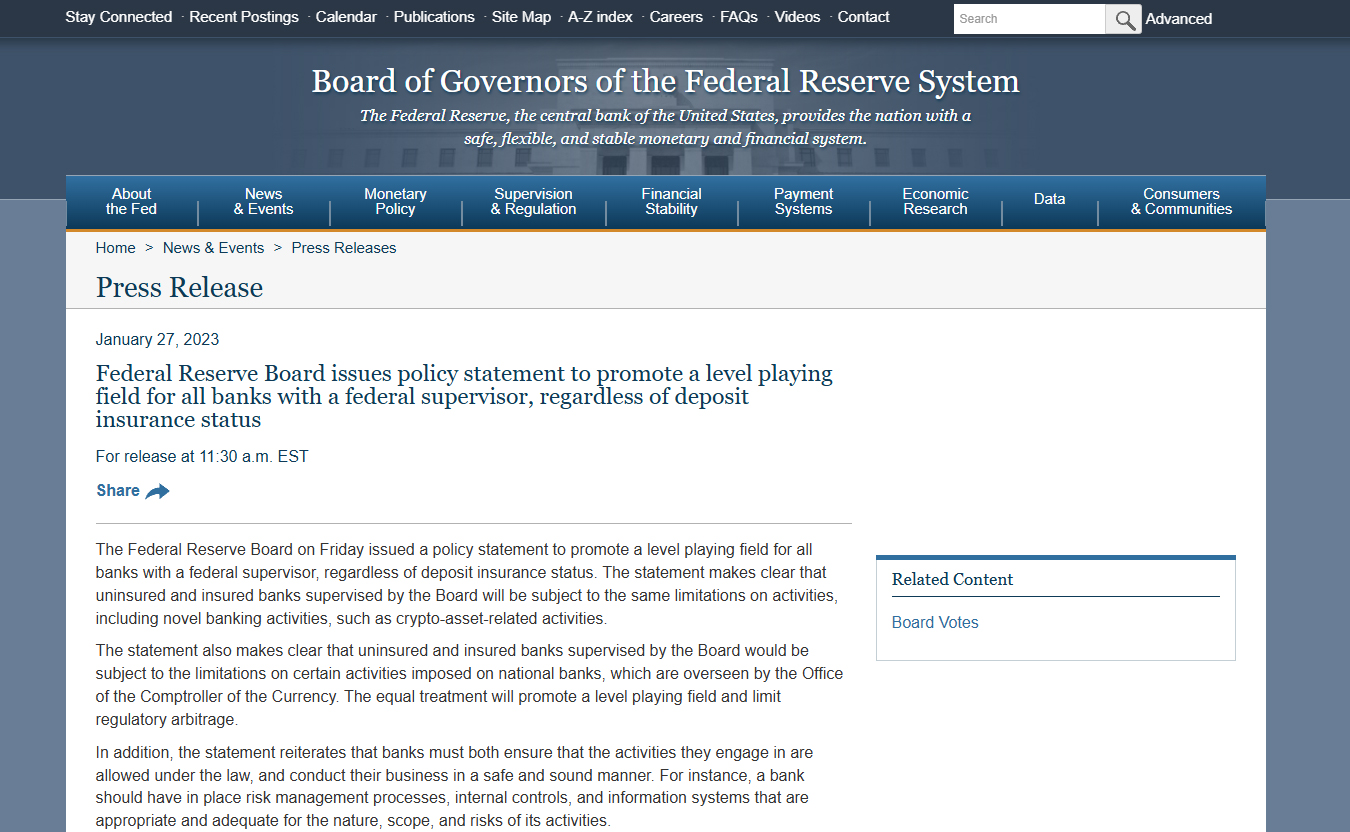
Task: Open the Data navigation tab
Action: (1049, 199)
